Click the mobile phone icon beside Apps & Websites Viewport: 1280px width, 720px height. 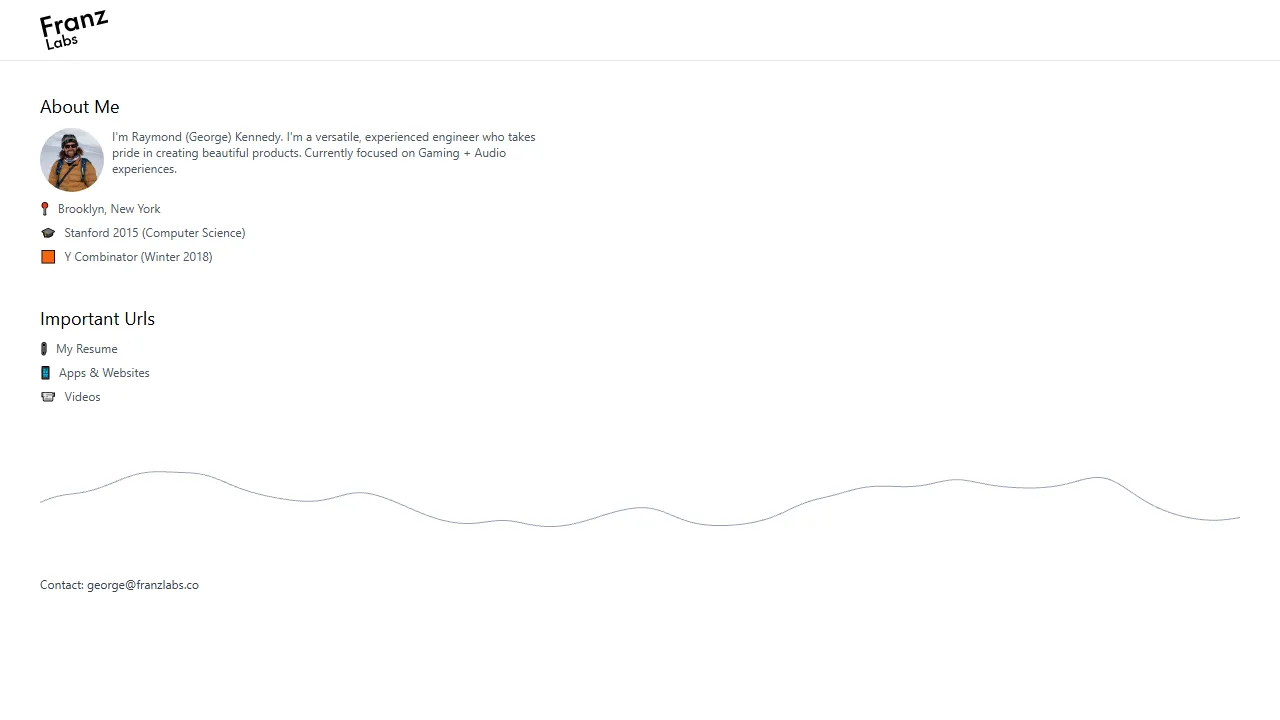(x=45, y=372)
